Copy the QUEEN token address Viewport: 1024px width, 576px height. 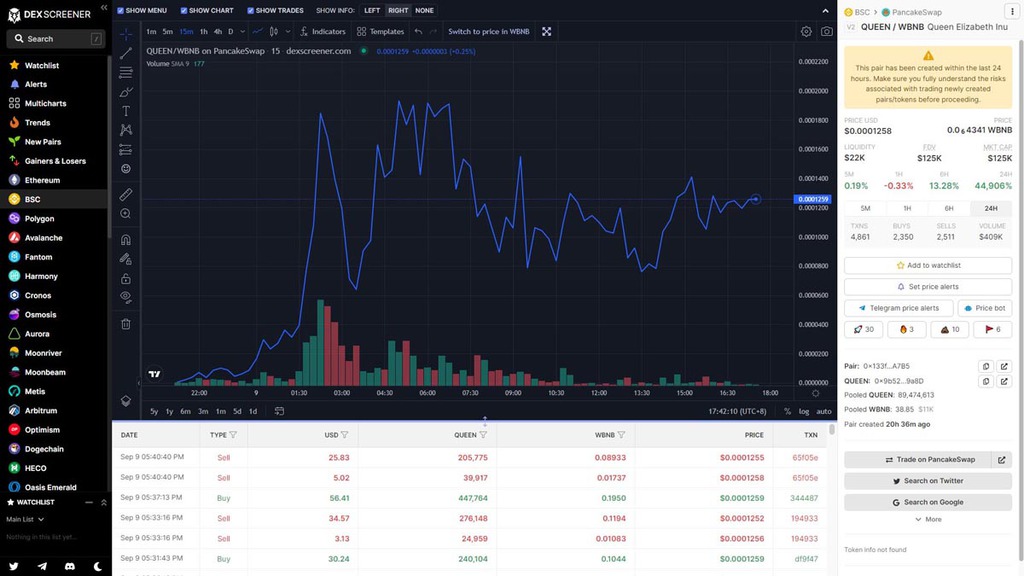tap(986, 381)
